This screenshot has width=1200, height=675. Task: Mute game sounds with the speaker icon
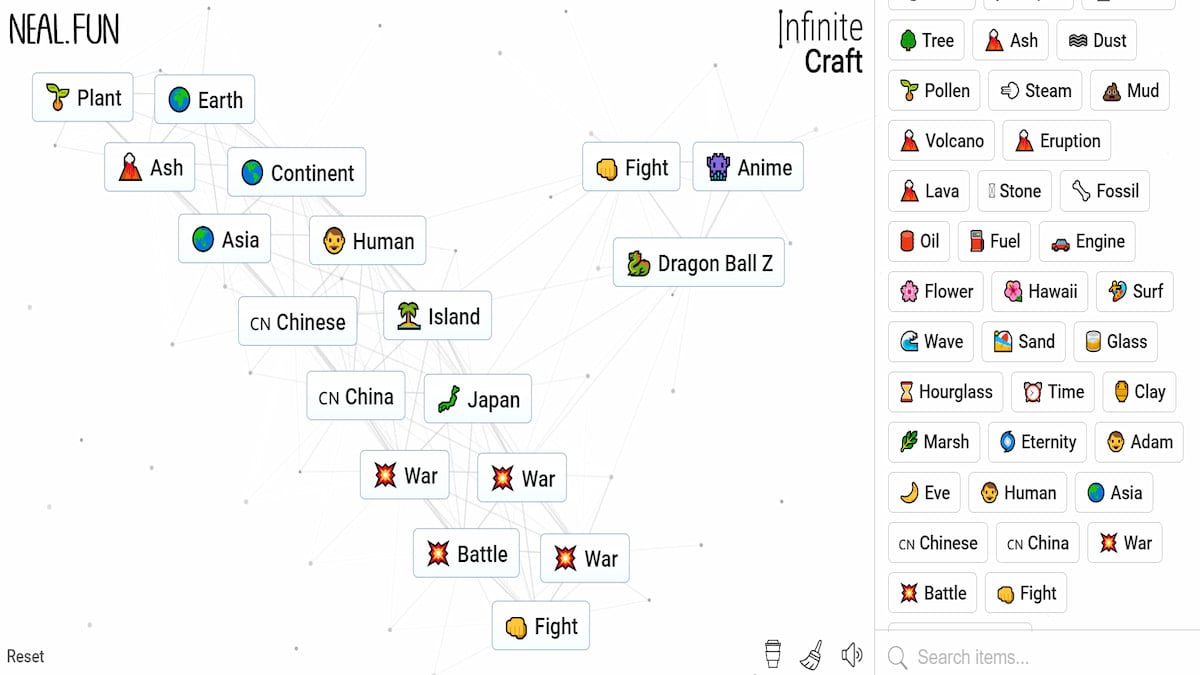[x=851, y=654]
